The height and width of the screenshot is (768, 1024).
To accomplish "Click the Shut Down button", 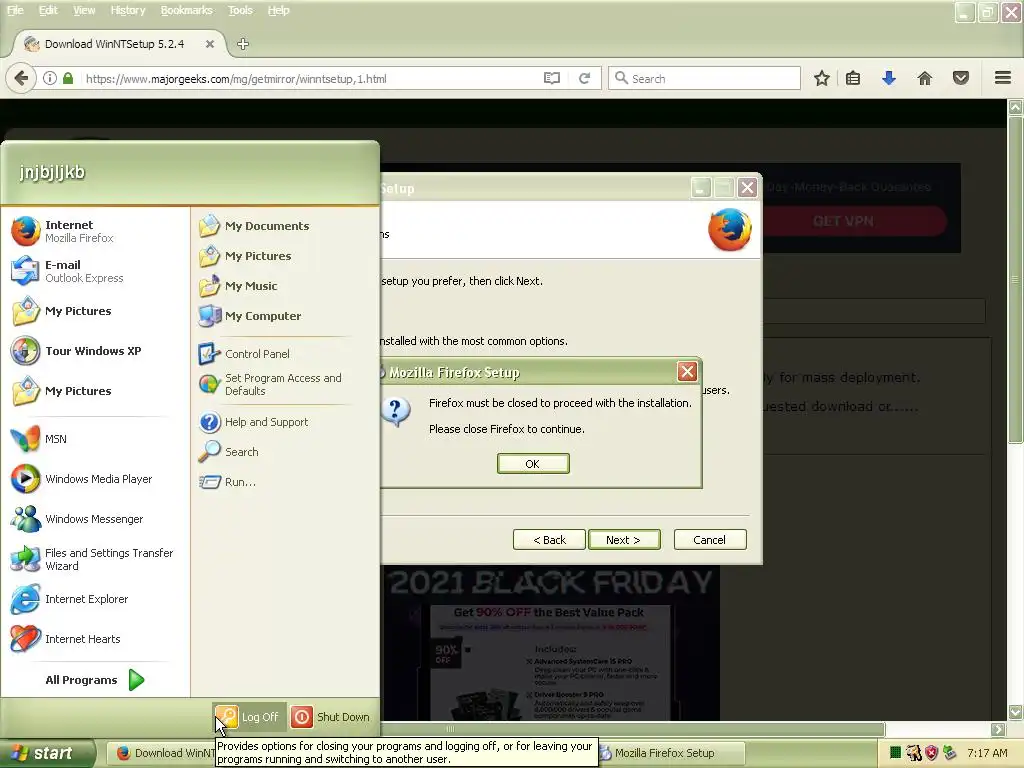I will pos(331,717).
